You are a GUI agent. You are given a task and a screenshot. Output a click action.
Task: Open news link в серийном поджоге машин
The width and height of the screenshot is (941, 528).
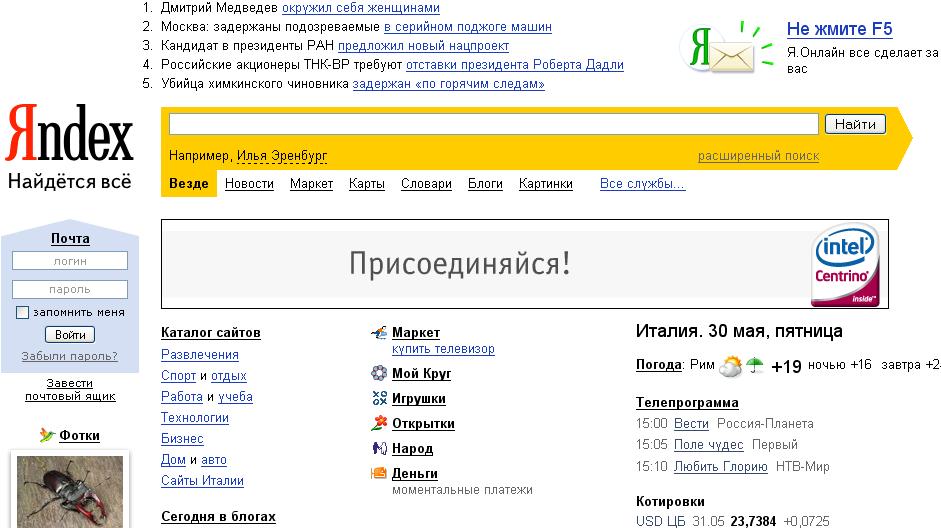467,27
